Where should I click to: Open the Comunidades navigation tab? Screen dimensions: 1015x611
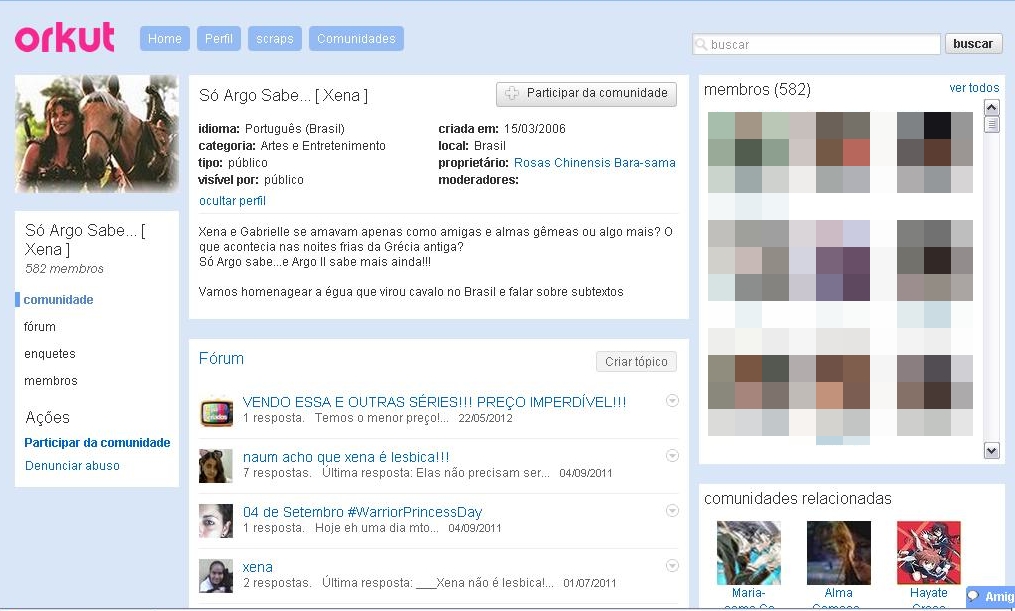[356, 39]
